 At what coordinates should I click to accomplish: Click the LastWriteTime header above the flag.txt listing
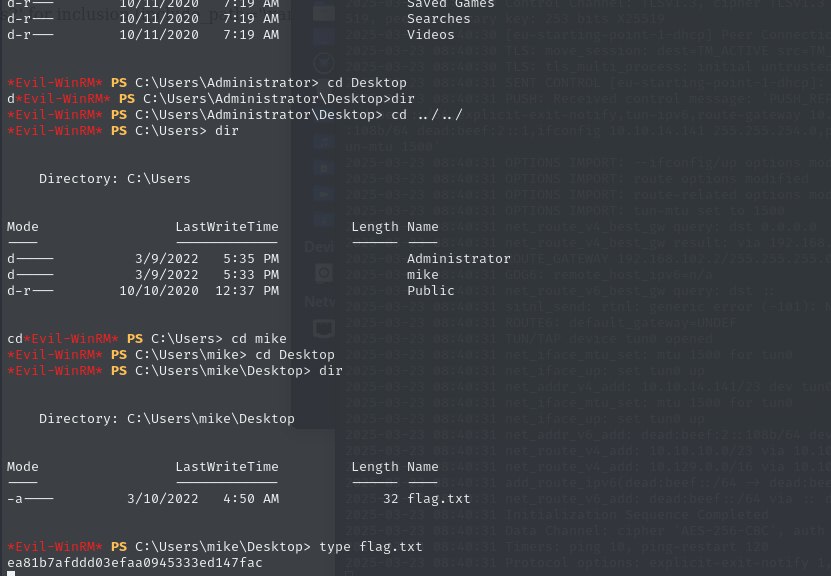point(227,467)
